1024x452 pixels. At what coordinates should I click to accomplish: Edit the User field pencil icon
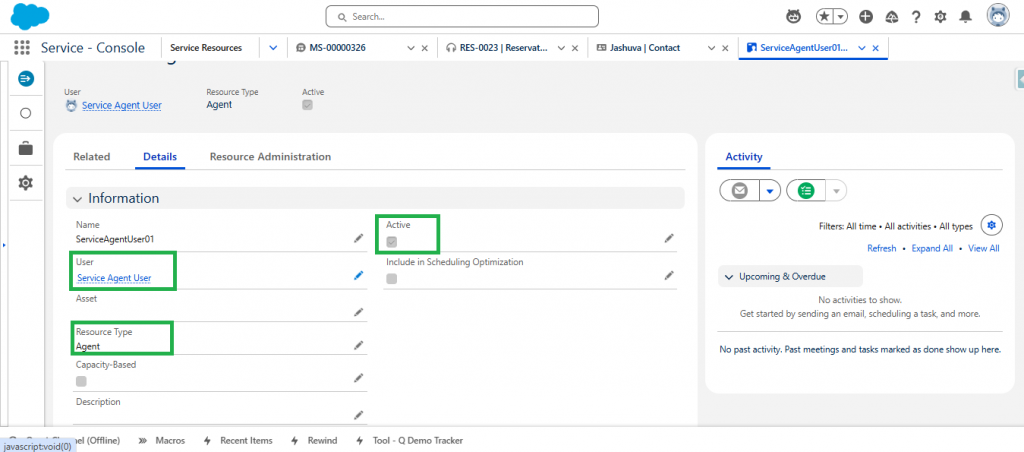(358, 276)
